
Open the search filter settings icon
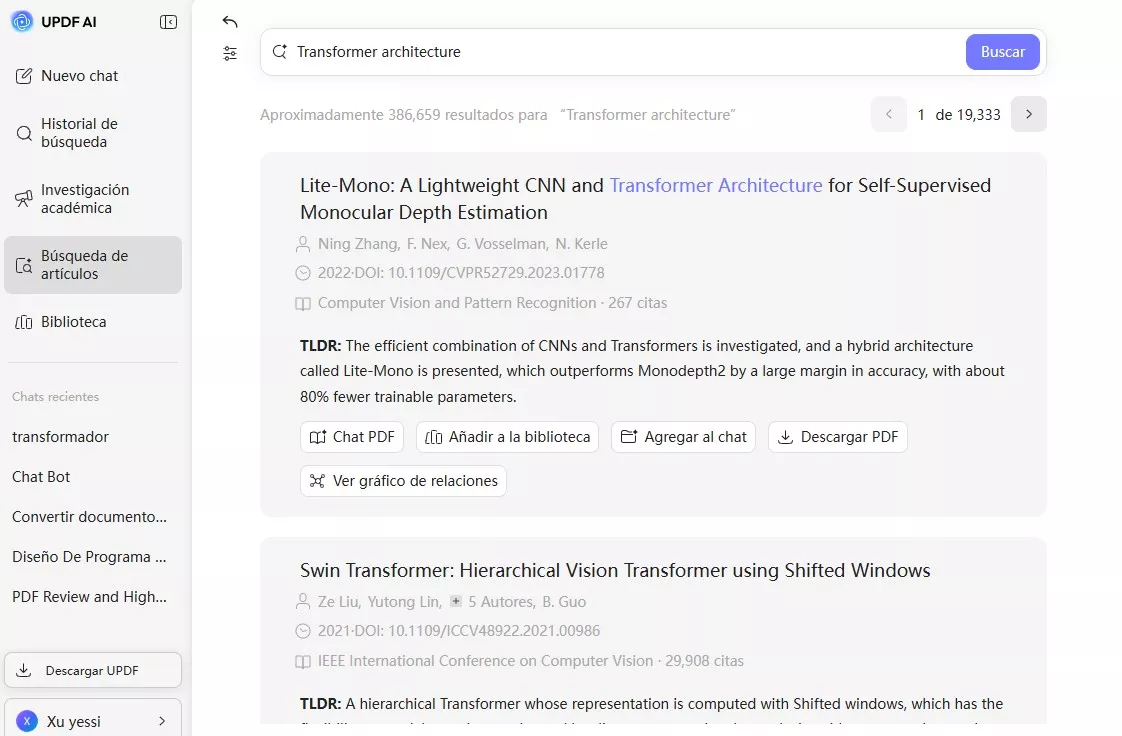230,54
